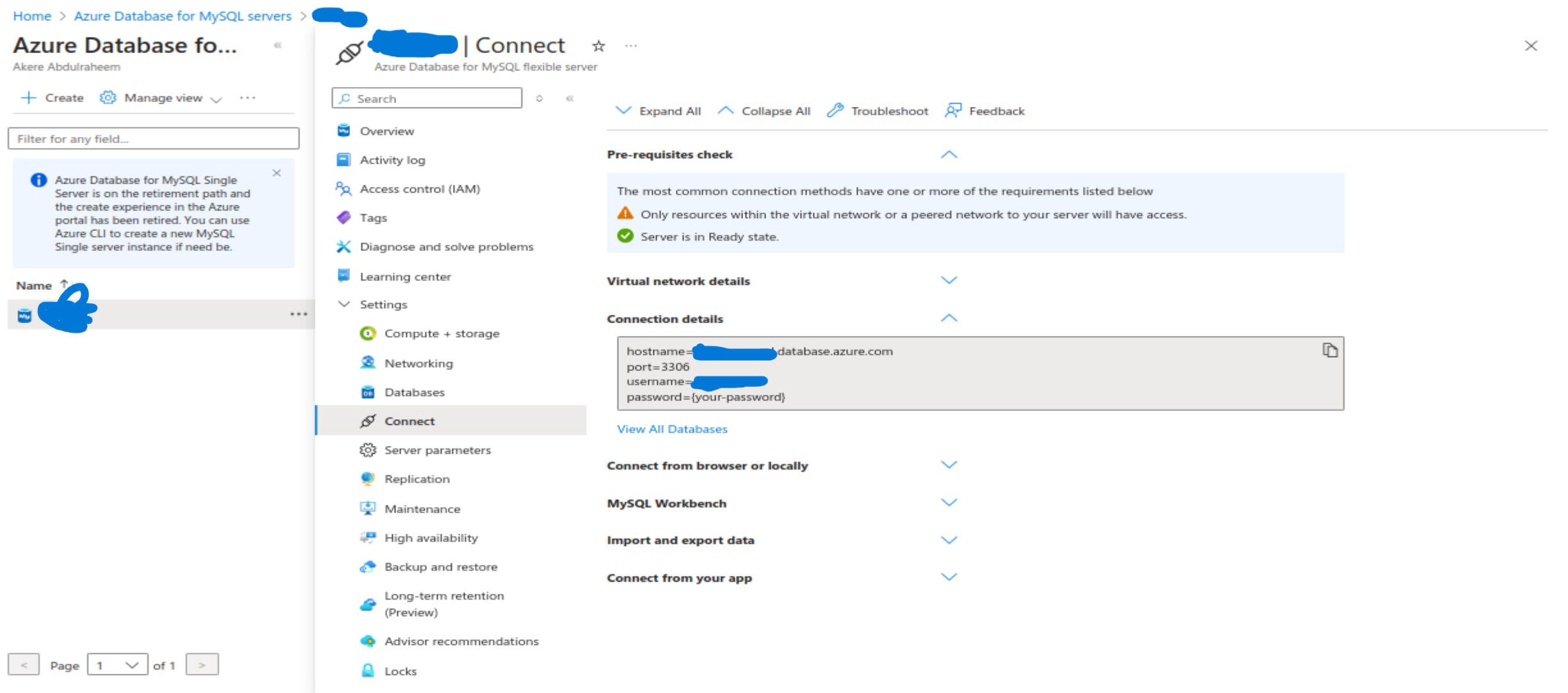
Task: Open Backup and restore icon
Action: tap(368, 566)
